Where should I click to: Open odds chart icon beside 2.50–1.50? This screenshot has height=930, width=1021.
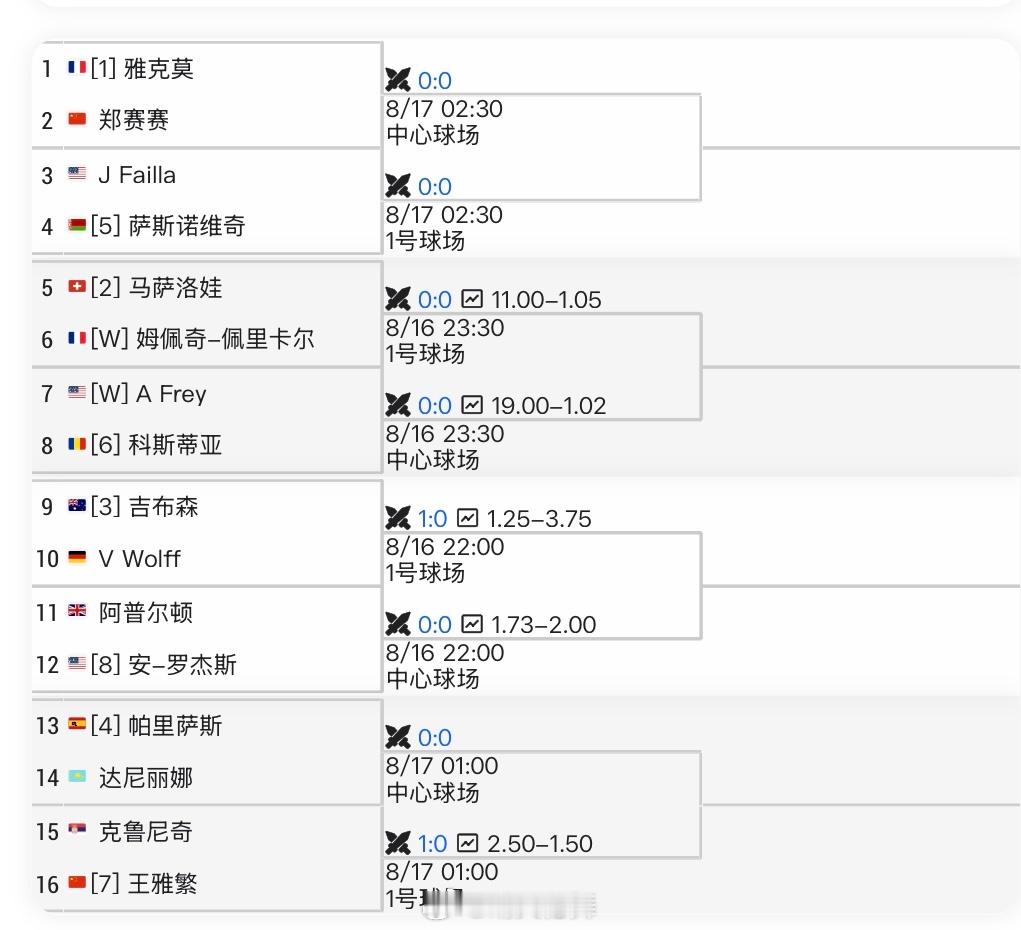(468, 843)
